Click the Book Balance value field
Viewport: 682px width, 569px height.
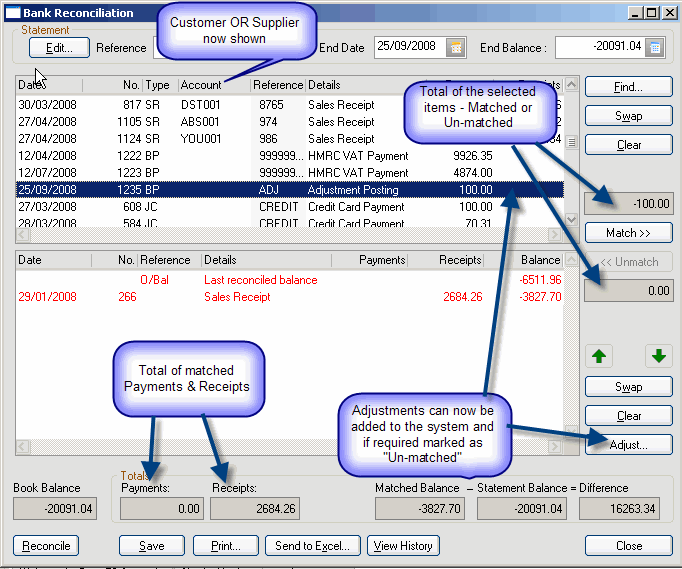(55, 509)
